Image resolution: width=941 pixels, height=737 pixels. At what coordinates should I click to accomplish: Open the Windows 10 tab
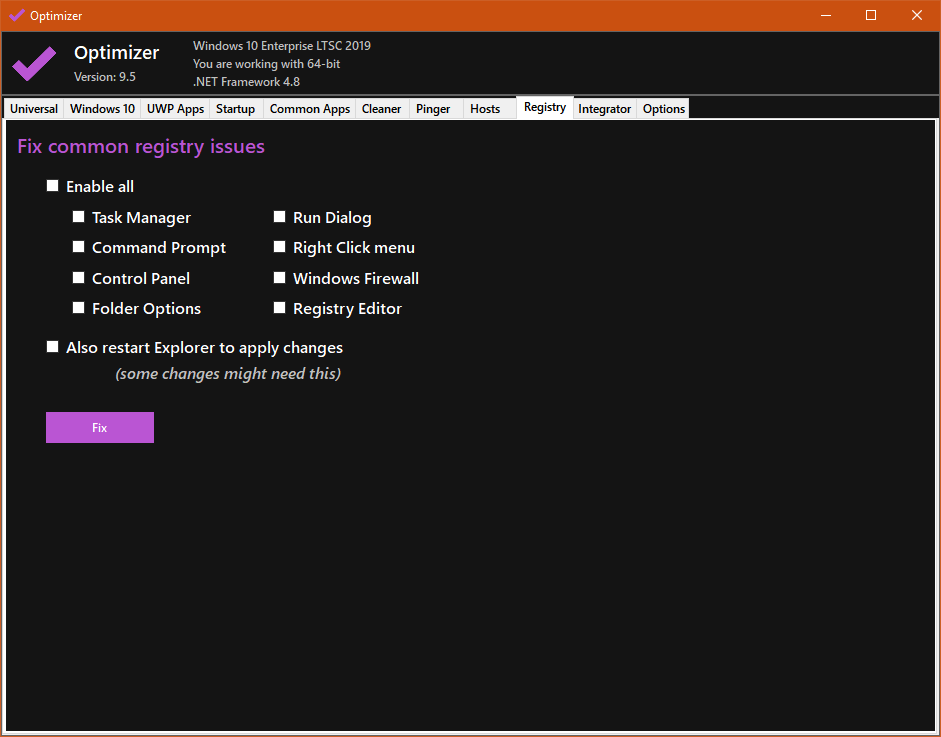(102, 109)
